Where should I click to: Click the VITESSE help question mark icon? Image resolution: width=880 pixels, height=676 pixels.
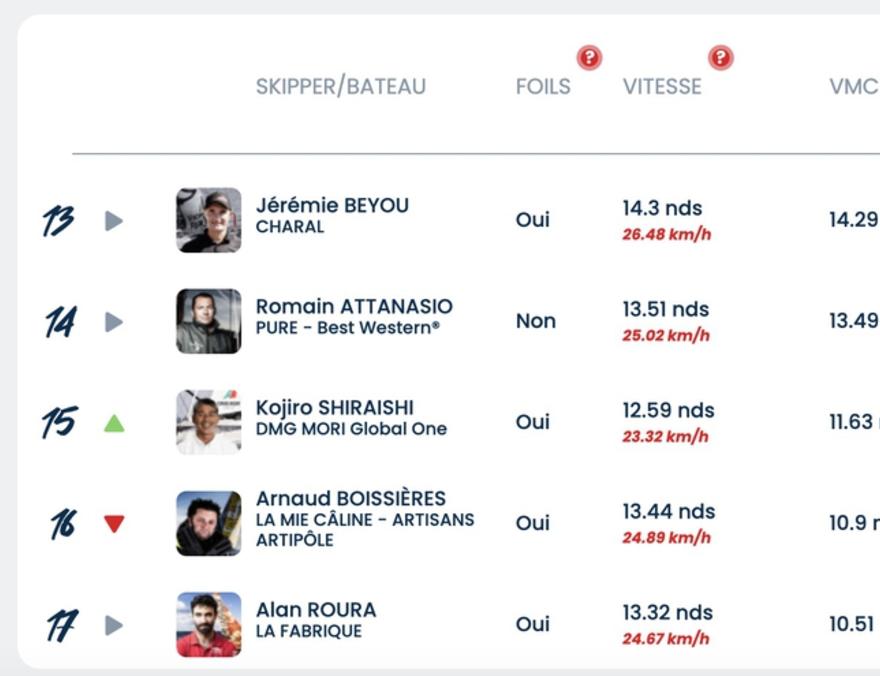point(721,57)
